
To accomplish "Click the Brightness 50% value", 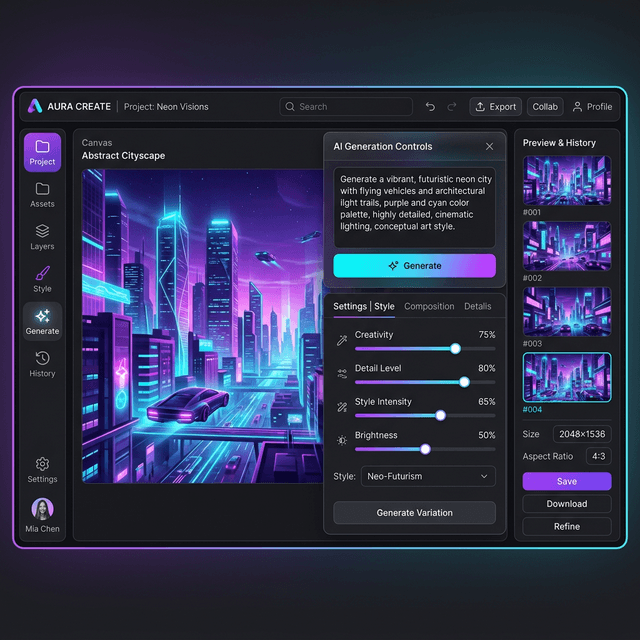I will (x=487, y=435).
